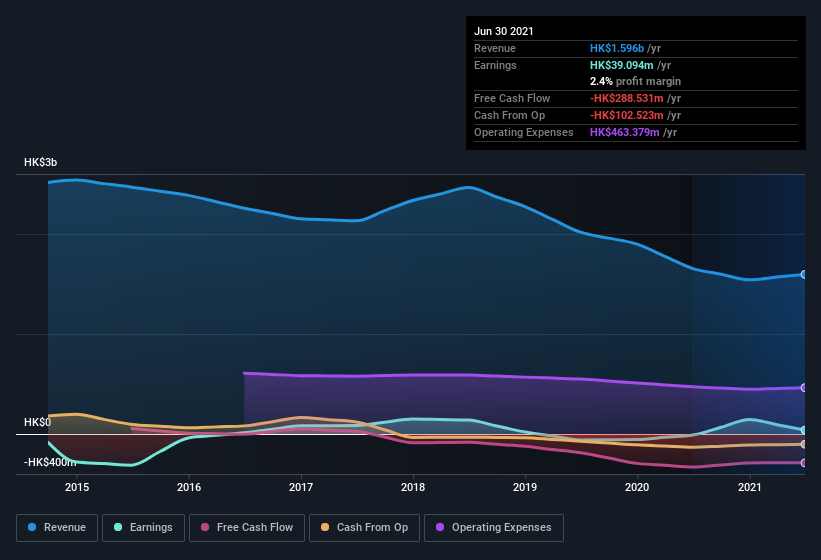Toggle the Free Cash Flow legend button

pos(247,528)
